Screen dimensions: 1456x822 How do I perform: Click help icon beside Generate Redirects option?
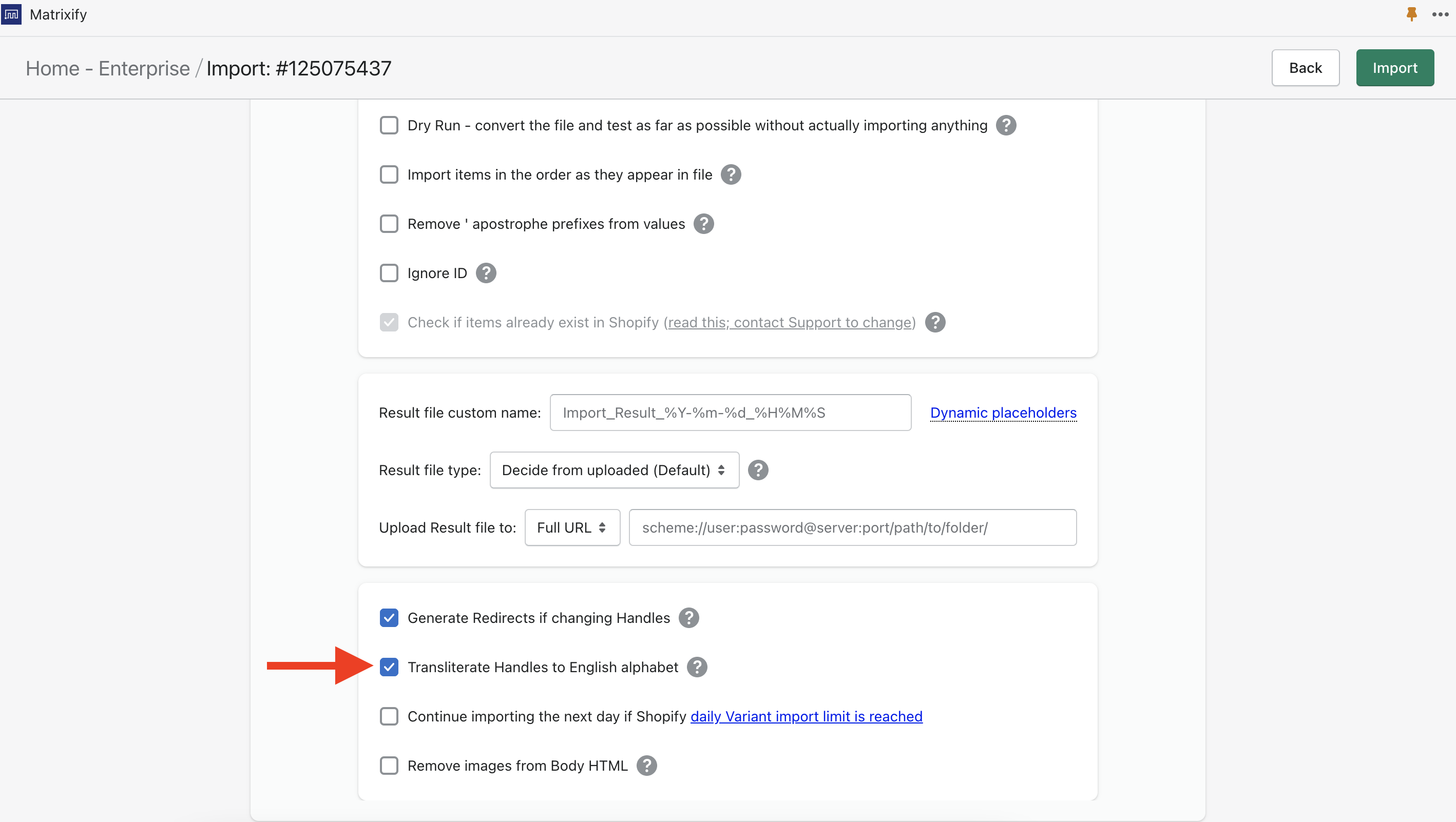click(x=688, y=618)
